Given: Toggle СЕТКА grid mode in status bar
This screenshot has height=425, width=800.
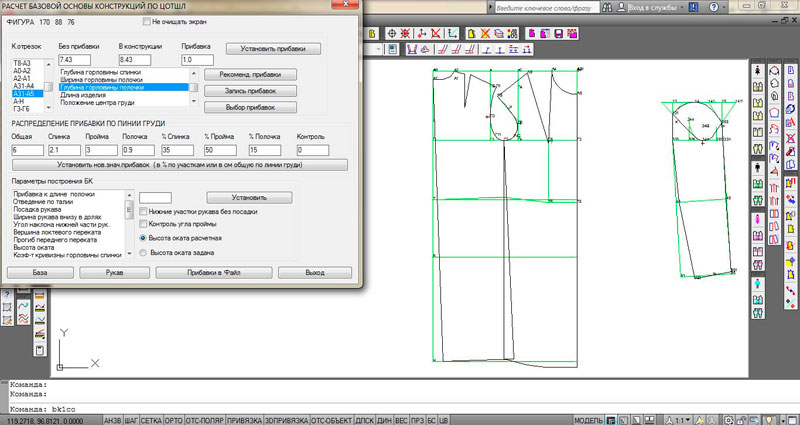Looking at the screenshot, I should [x=152, y=420].
